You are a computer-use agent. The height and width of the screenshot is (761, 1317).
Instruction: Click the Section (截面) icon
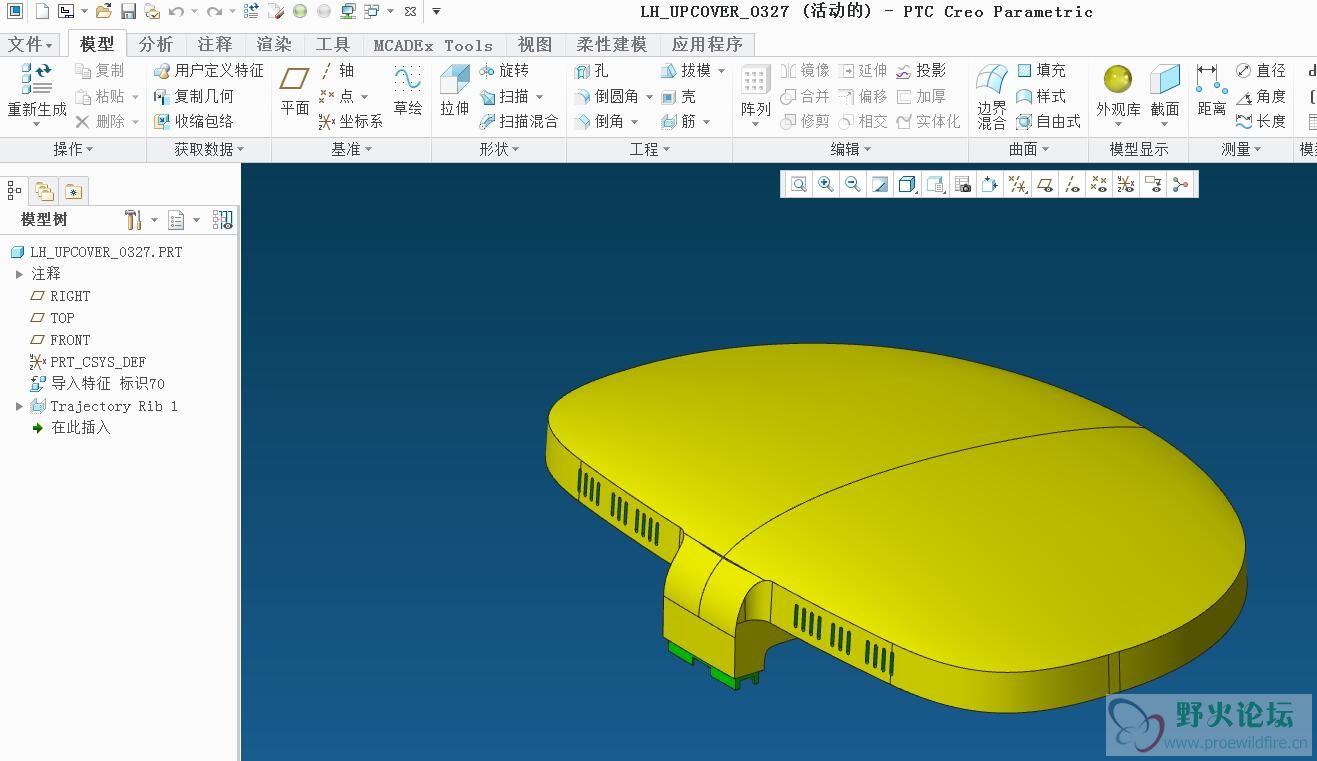pyautogui.click(x=1165, y=80)
